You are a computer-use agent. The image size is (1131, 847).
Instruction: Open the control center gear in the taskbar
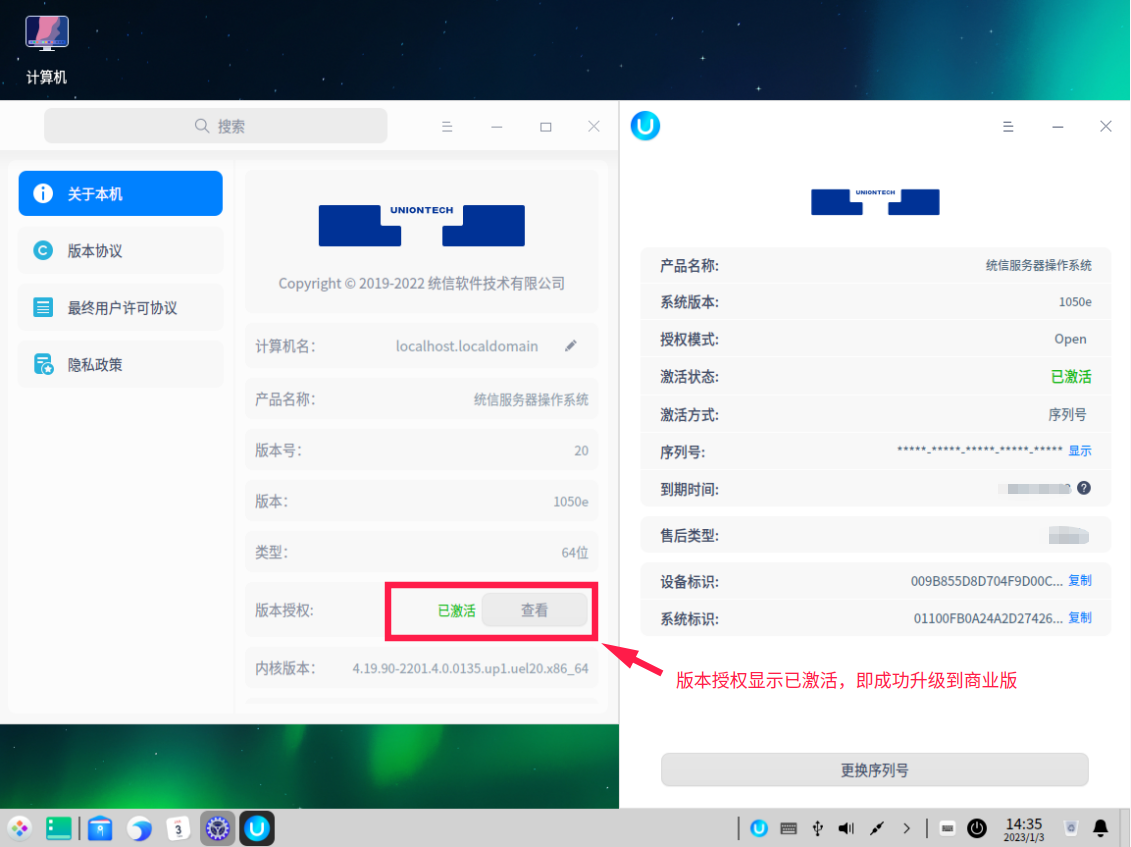(x=217, y=828)
